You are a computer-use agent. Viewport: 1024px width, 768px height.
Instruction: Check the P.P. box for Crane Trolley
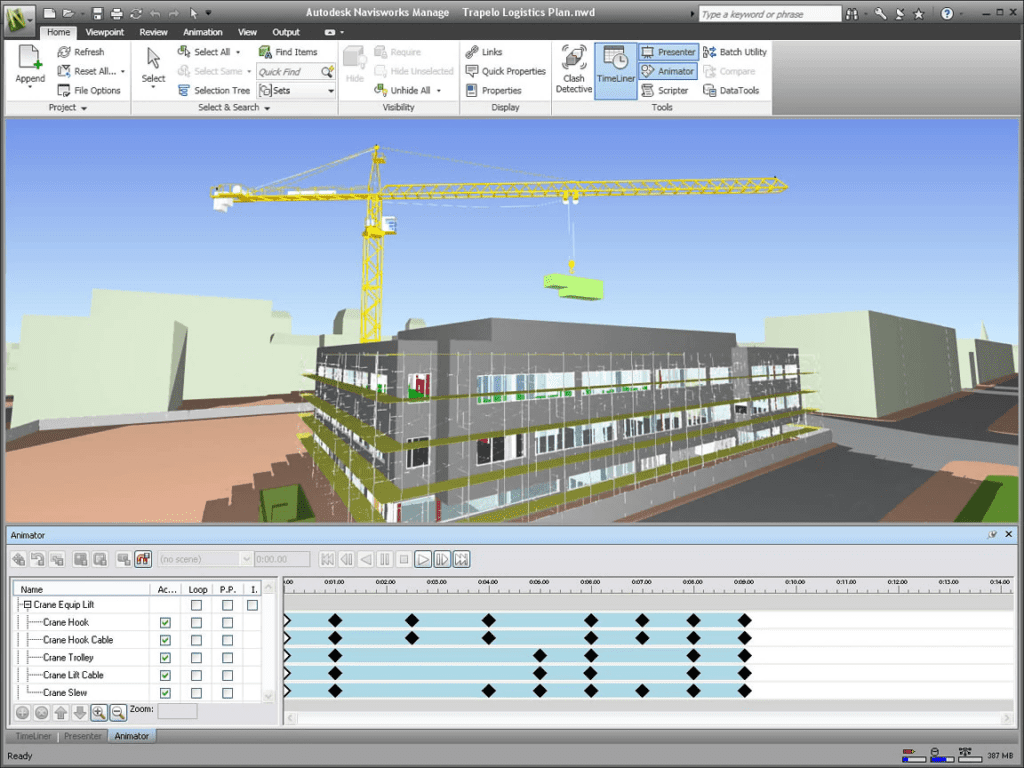[227, 657]
